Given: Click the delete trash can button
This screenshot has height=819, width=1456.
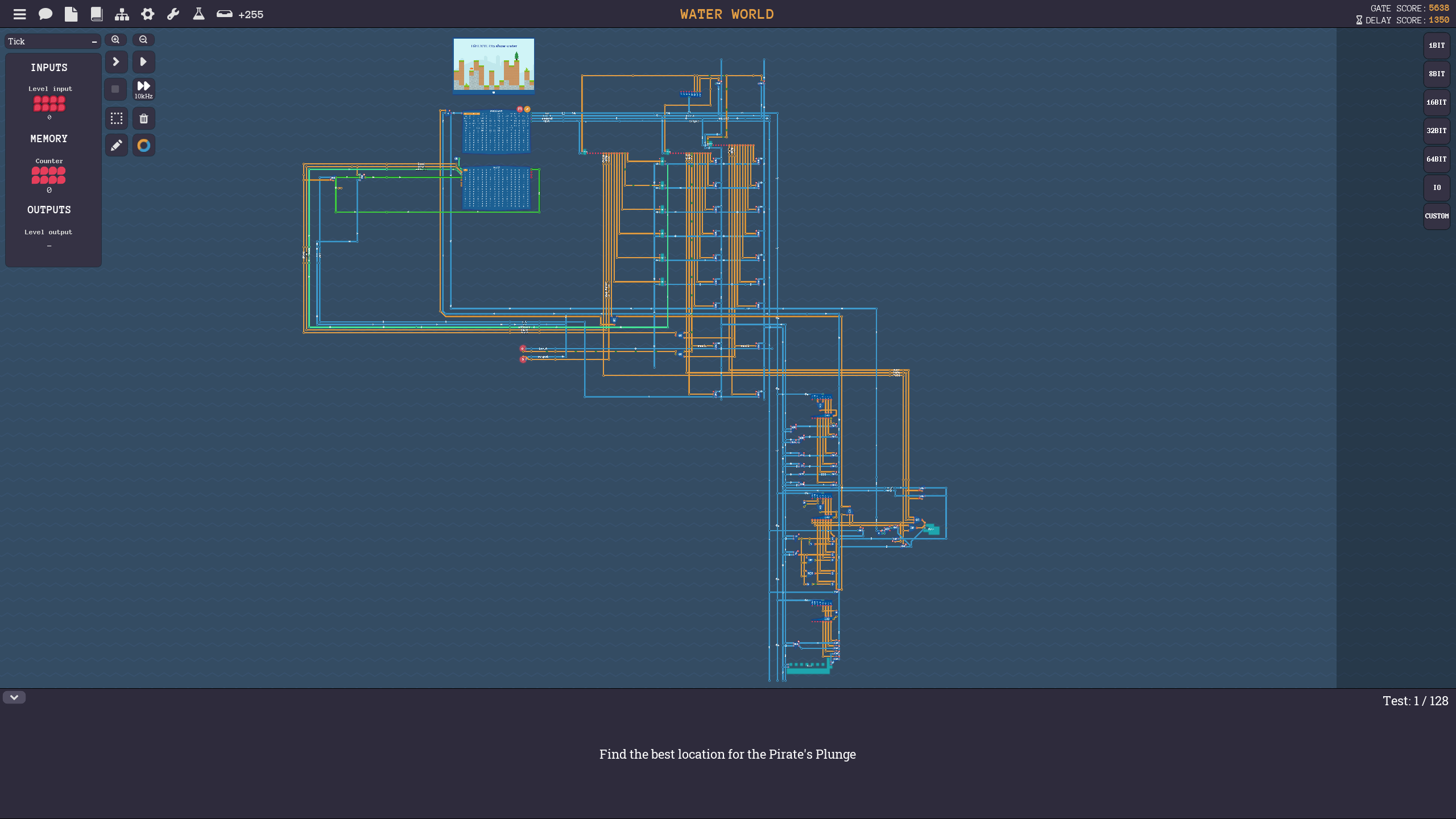Looking at the screenshot, I should coord(144,118).
